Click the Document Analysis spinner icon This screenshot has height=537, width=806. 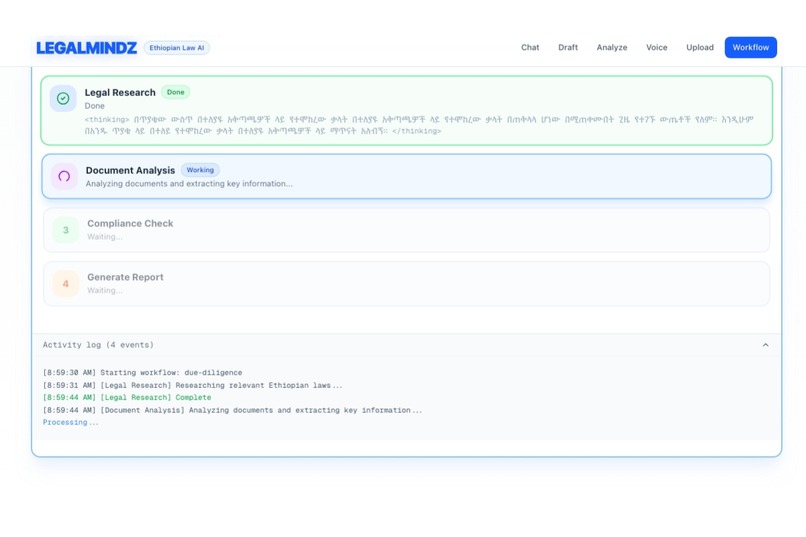point(64,176)
